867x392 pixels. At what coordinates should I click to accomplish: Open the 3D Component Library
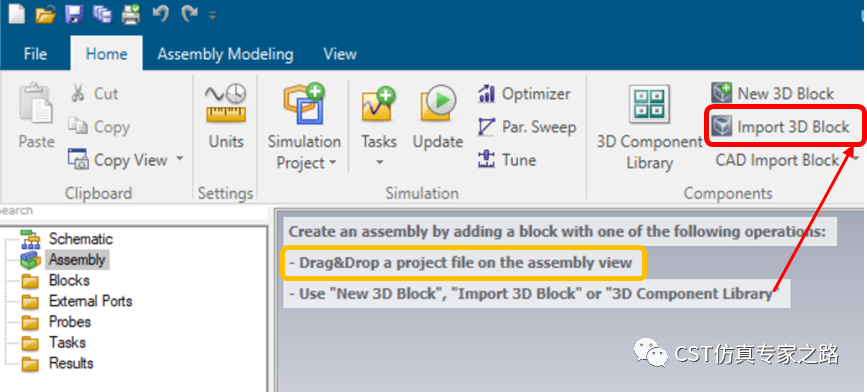click(649, 128)
